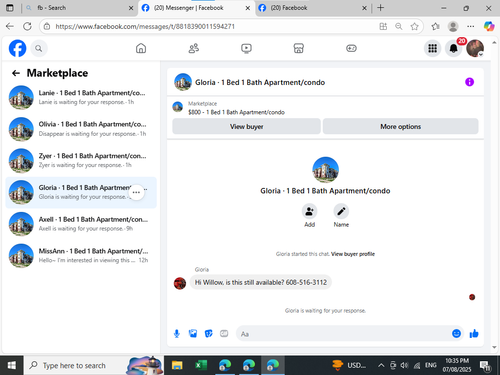500x375 pixels.
Task: Refresh the page
Action: click(27, 26)
